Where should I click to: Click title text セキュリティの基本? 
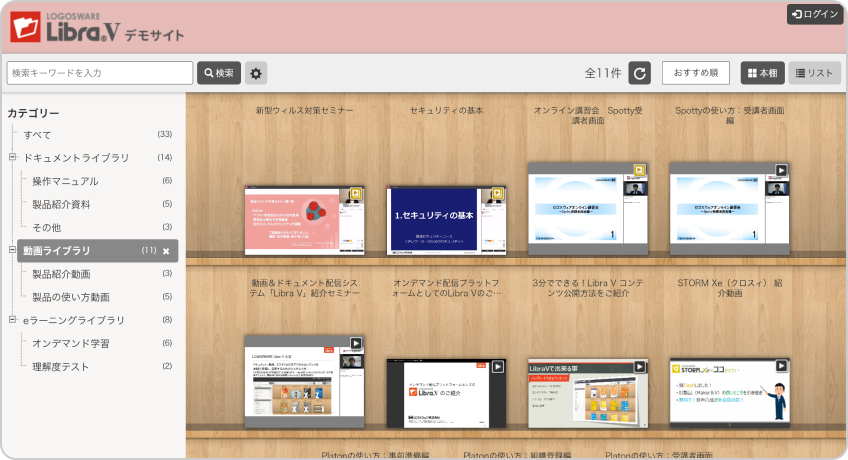(446, 110)
